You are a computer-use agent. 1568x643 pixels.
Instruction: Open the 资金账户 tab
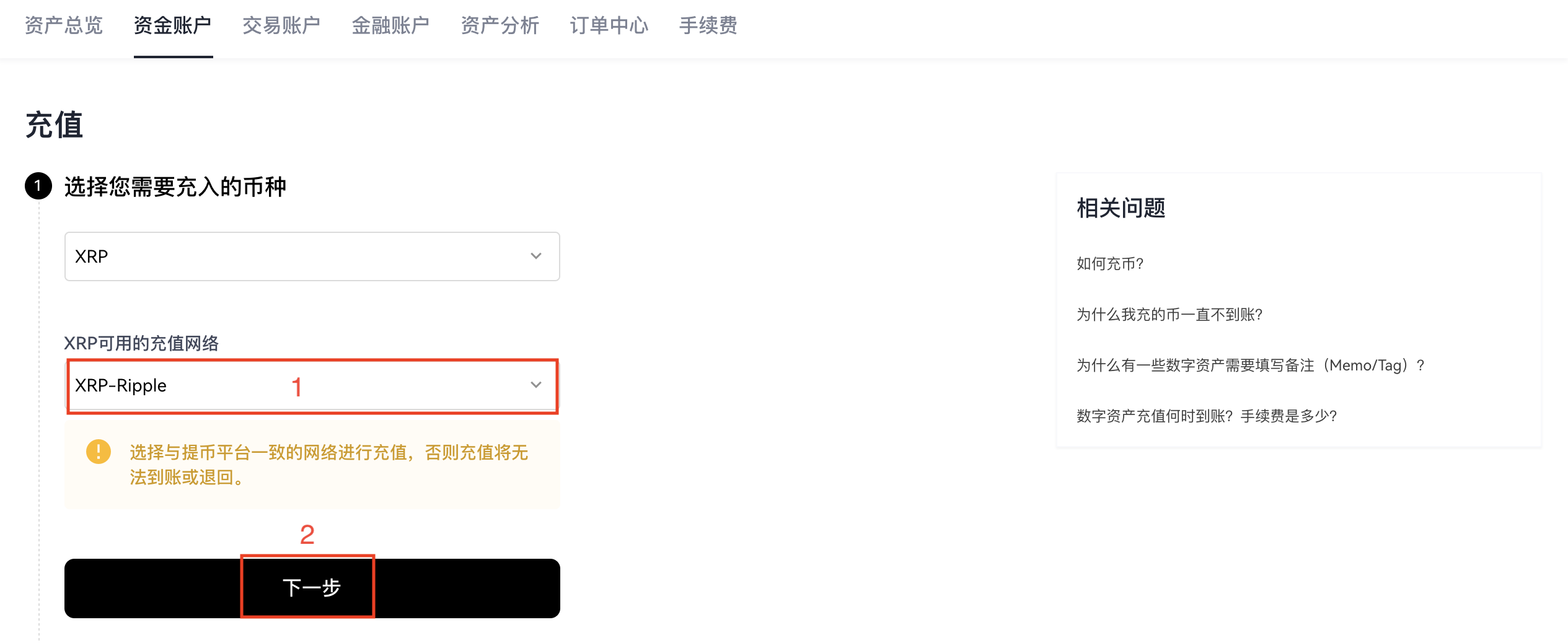[x=173, y=25]
